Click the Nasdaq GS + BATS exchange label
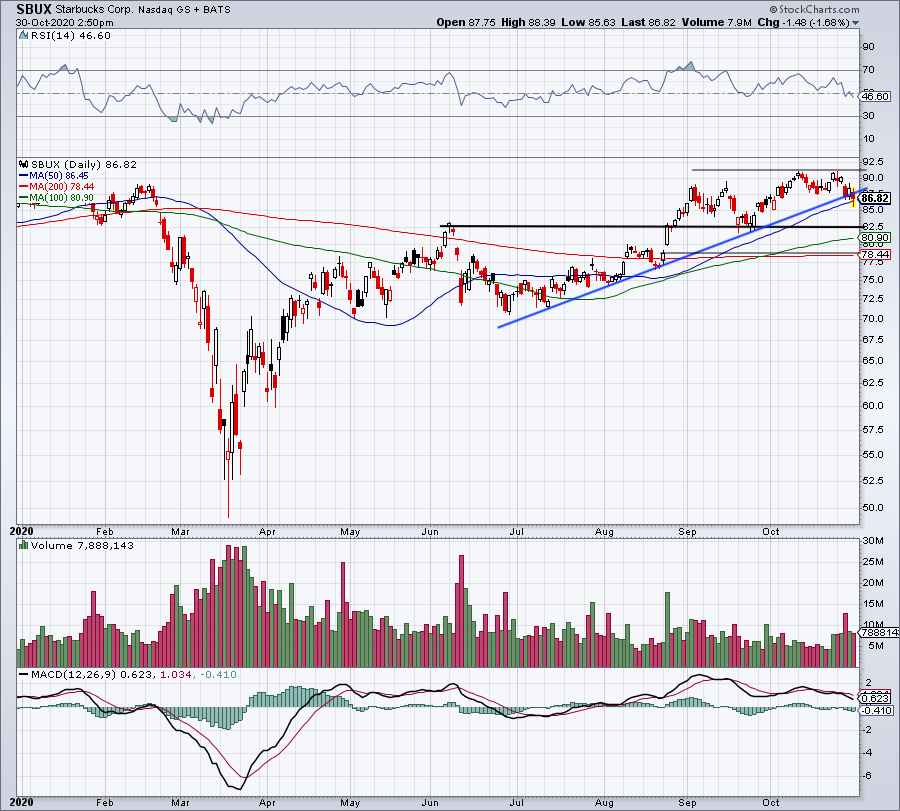 (184, 10)
